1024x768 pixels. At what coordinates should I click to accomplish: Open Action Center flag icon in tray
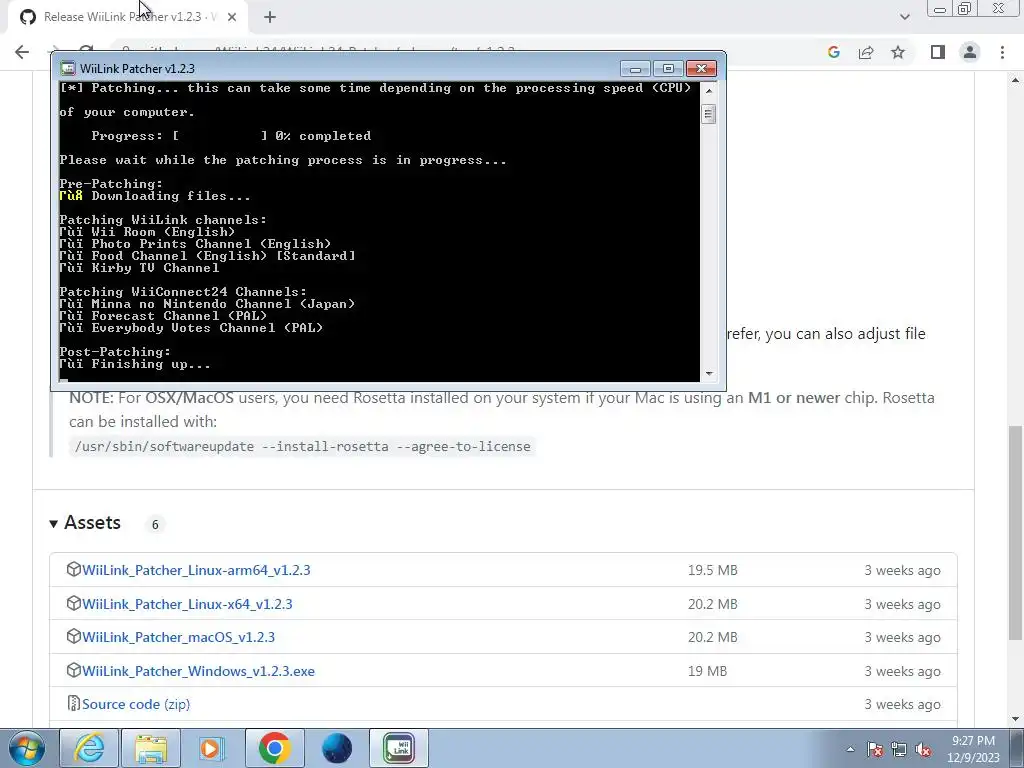pyautogui.click(x=875, y=749)
